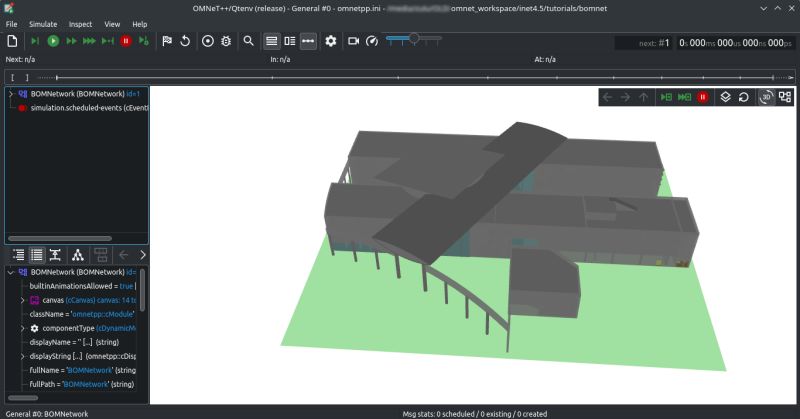
Task: Click the speedometer animation speed icon
Action: (x=372, y=41)
